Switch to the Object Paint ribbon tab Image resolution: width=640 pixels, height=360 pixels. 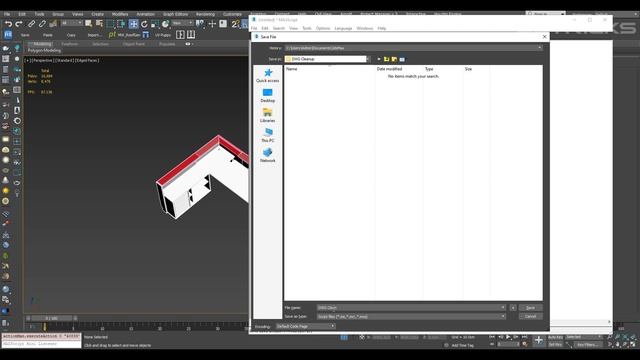(x=134, y=44)
